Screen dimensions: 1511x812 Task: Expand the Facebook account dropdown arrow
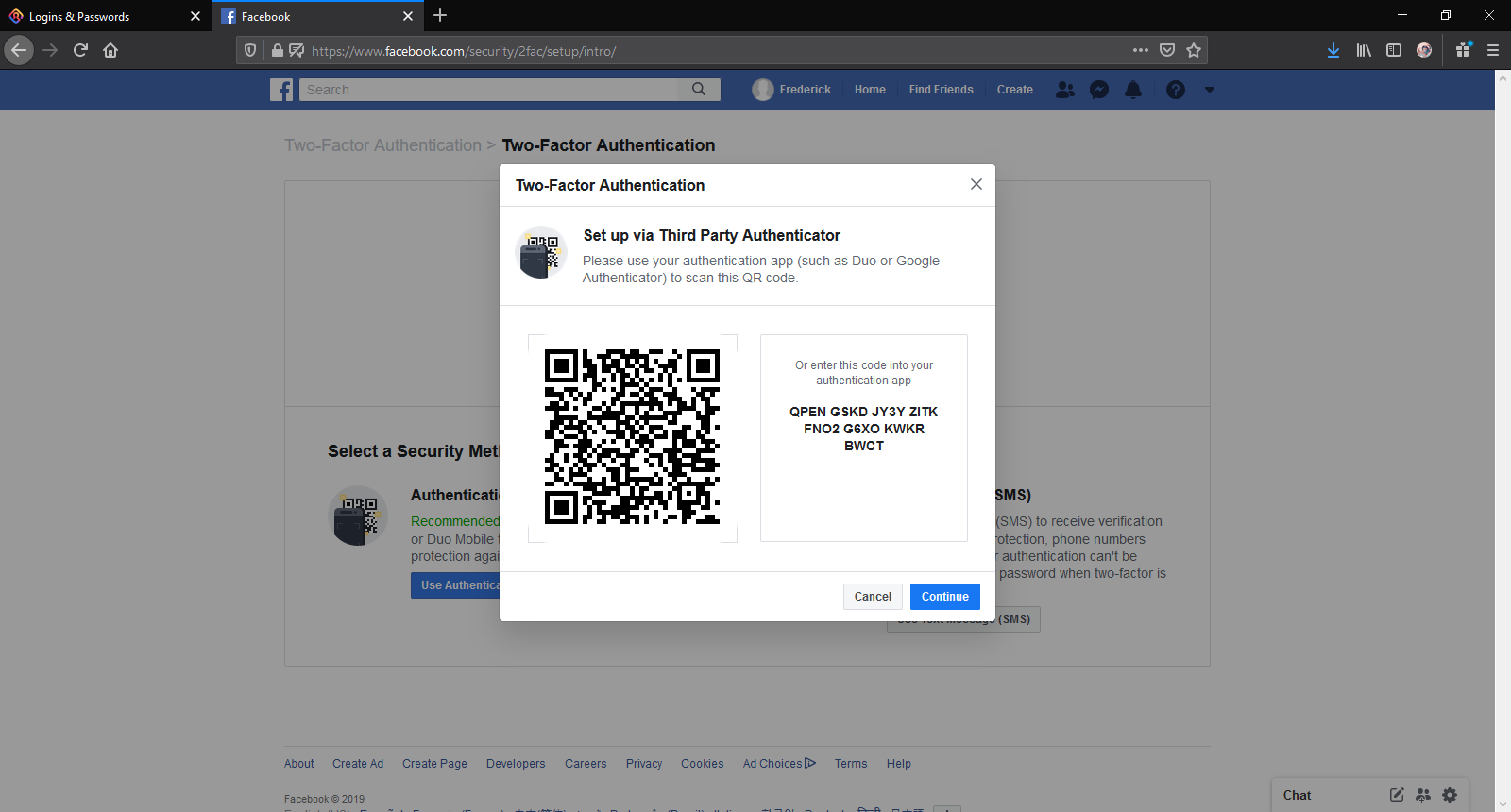1210,90
